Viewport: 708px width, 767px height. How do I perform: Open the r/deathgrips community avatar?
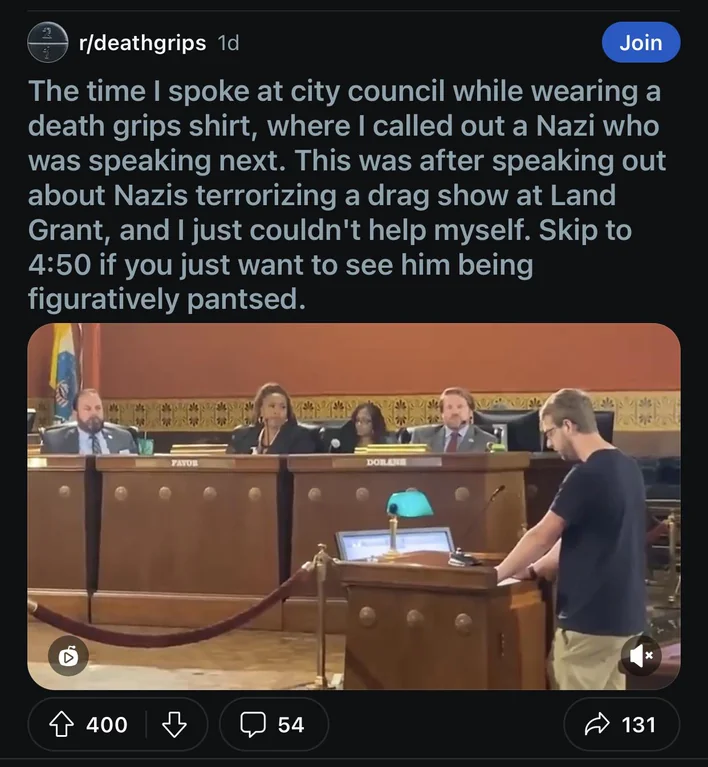[47, 42]
